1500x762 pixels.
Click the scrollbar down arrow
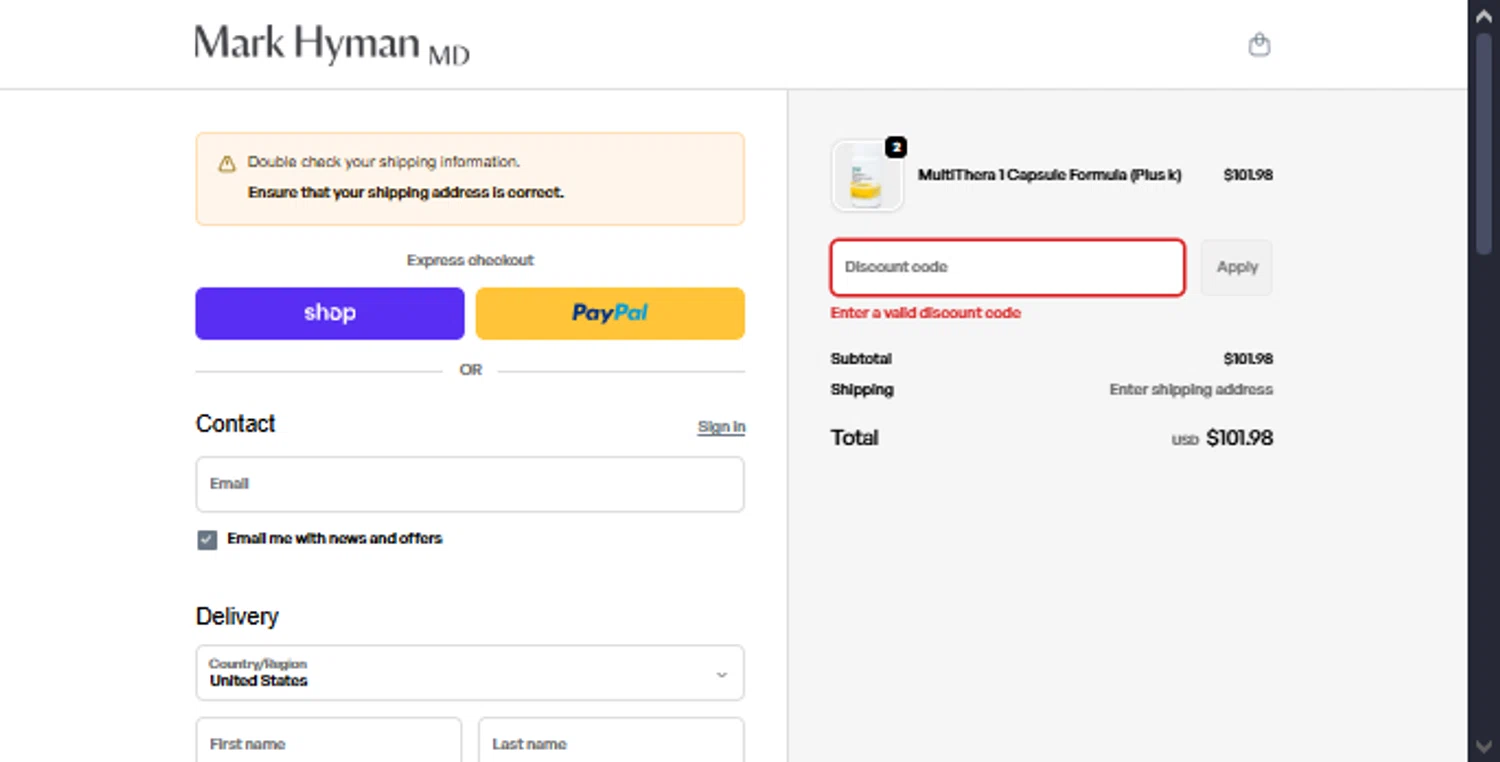click(1484, 747)
